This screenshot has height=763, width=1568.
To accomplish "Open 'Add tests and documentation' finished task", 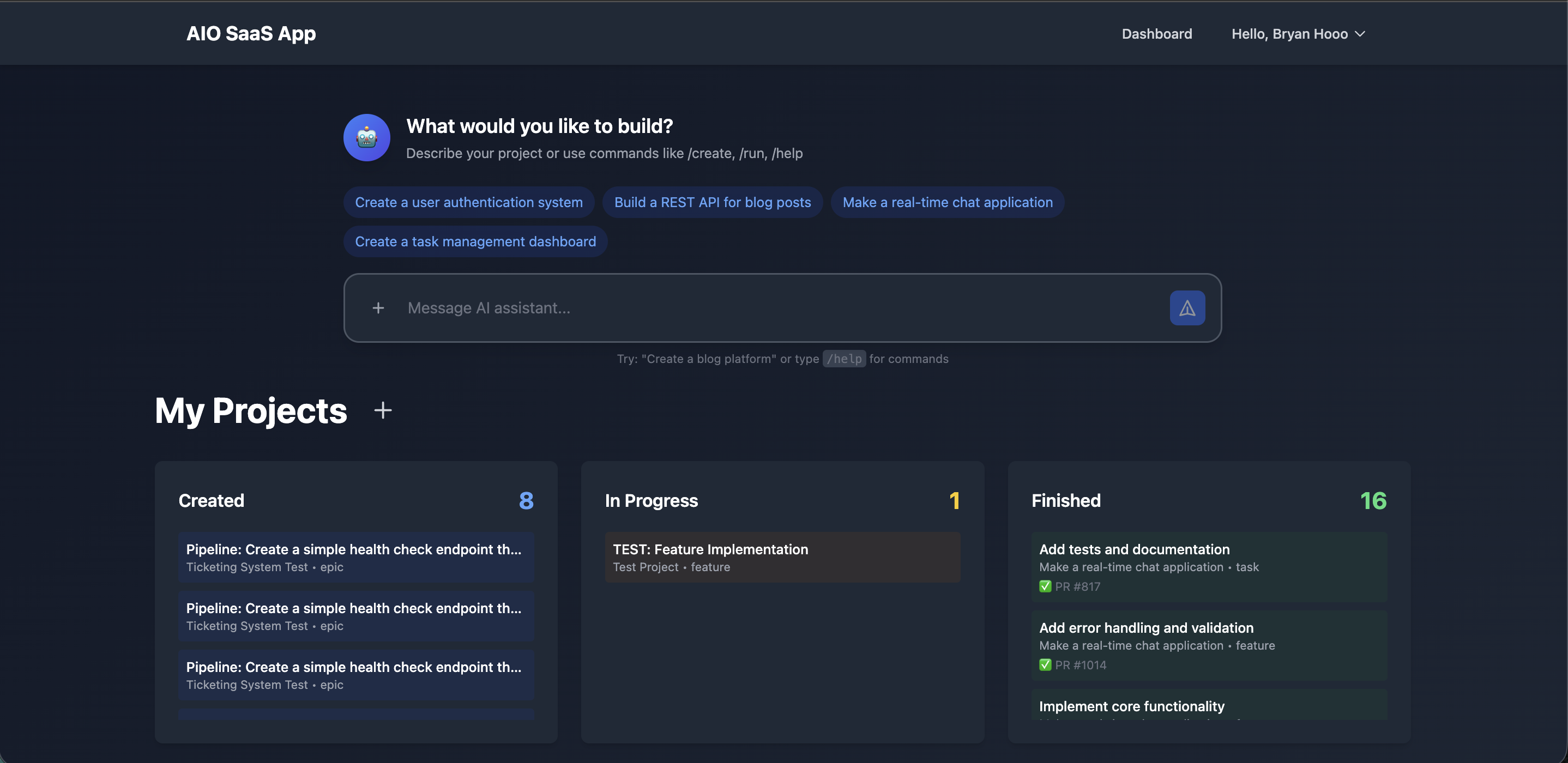I will (x=1134, y=549).
